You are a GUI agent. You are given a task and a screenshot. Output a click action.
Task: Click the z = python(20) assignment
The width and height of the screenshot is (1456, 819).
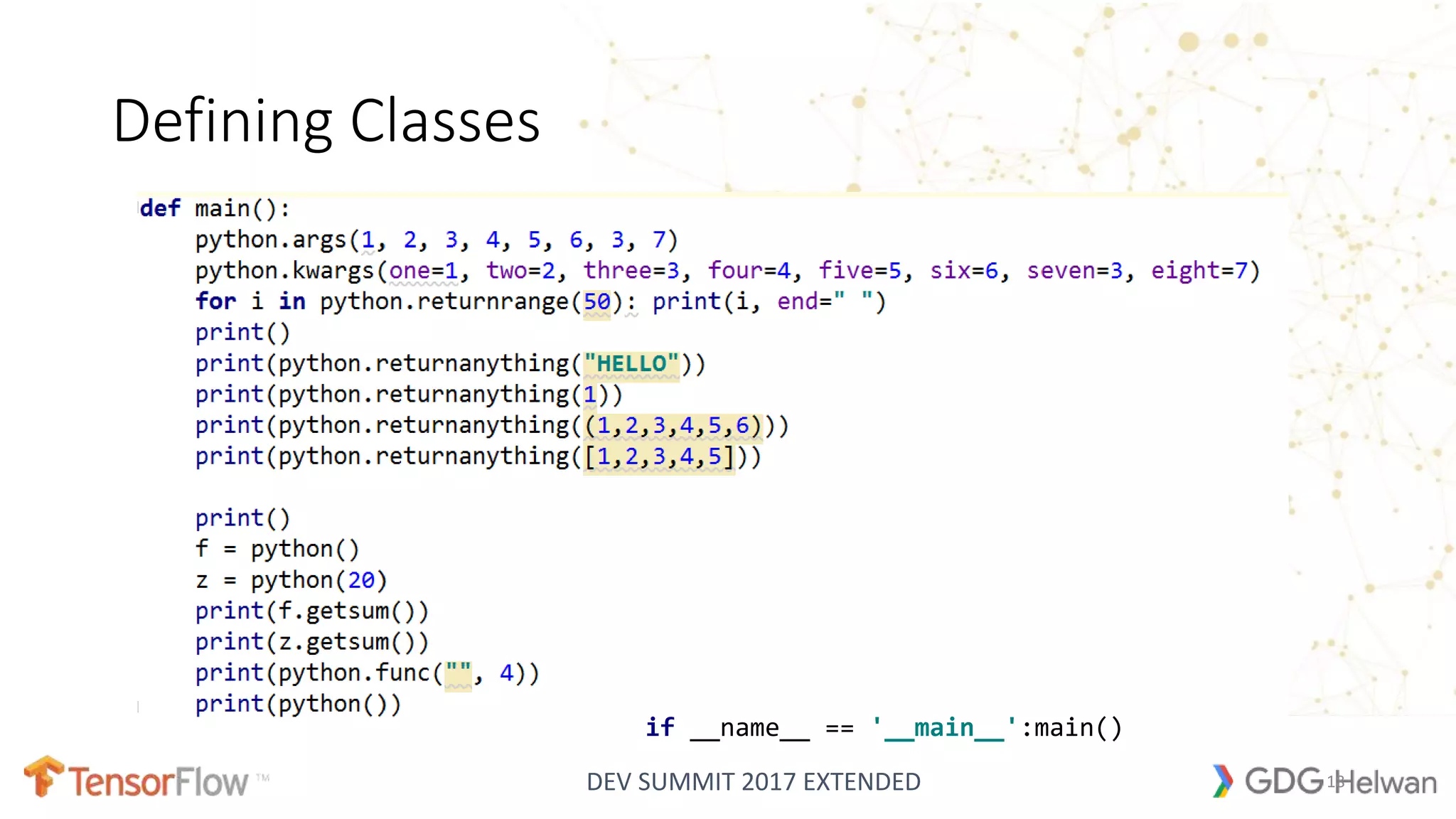291,580
